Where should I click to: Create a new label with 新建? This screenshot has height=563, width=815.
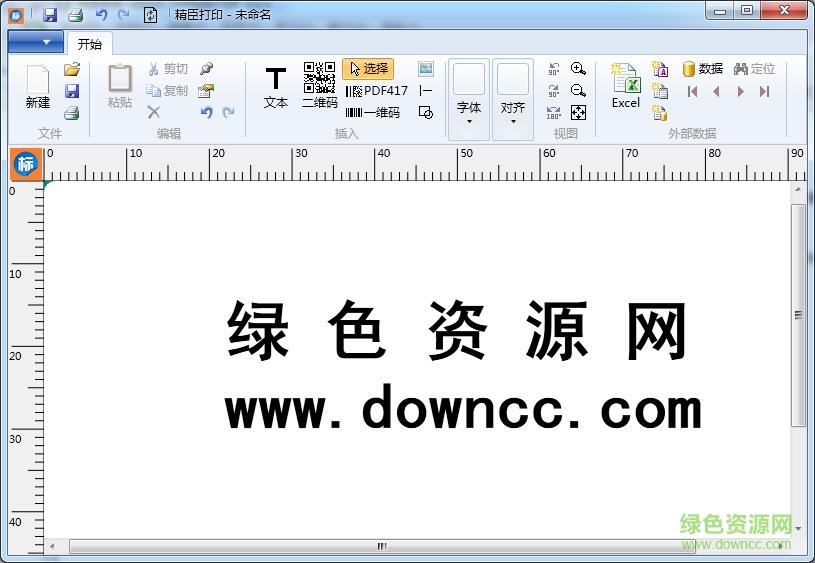click(x=38, y=87)
